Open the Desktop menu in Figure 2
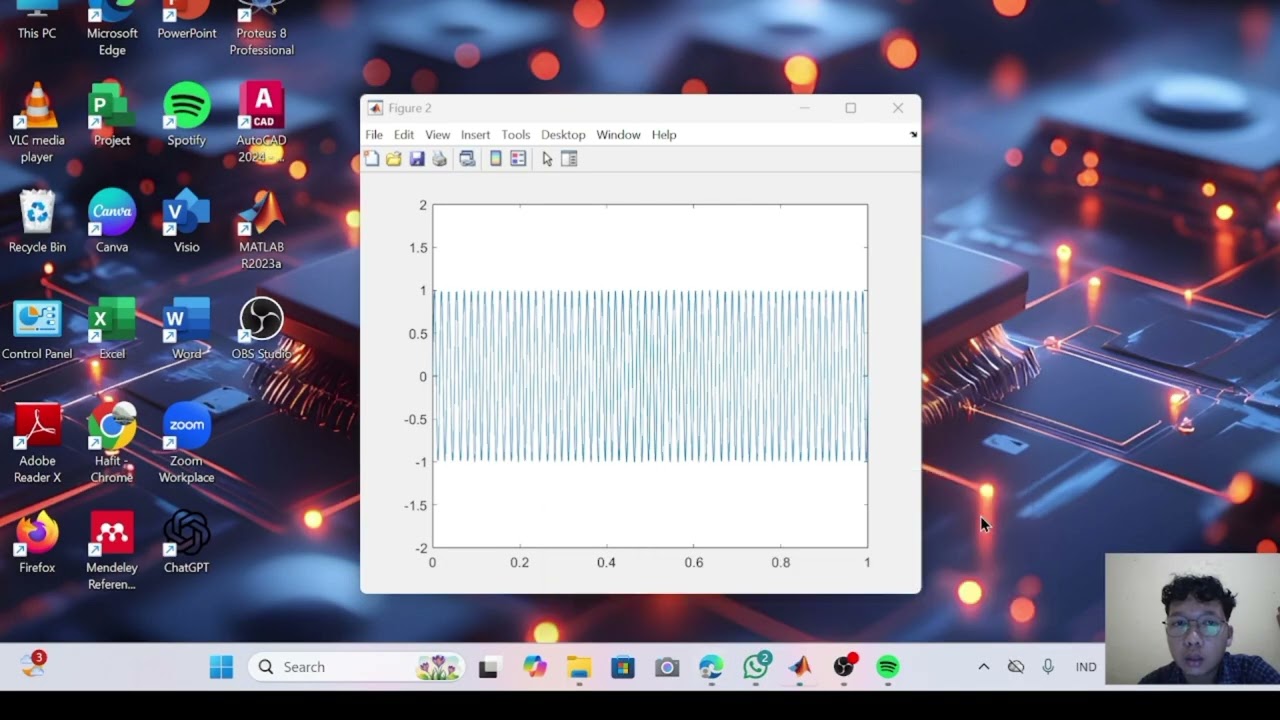The height and width of the screenshot is (720, 1280). 563,135
